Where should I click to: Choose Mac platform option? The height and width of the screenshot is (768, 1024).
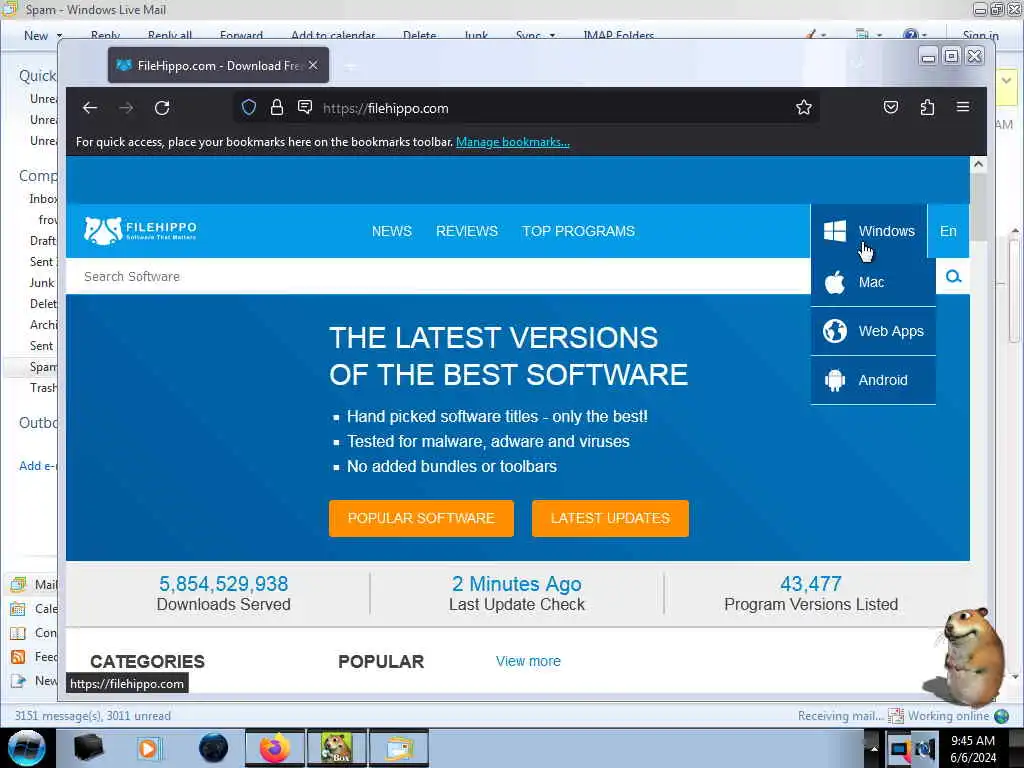click(x=873, y=282)
